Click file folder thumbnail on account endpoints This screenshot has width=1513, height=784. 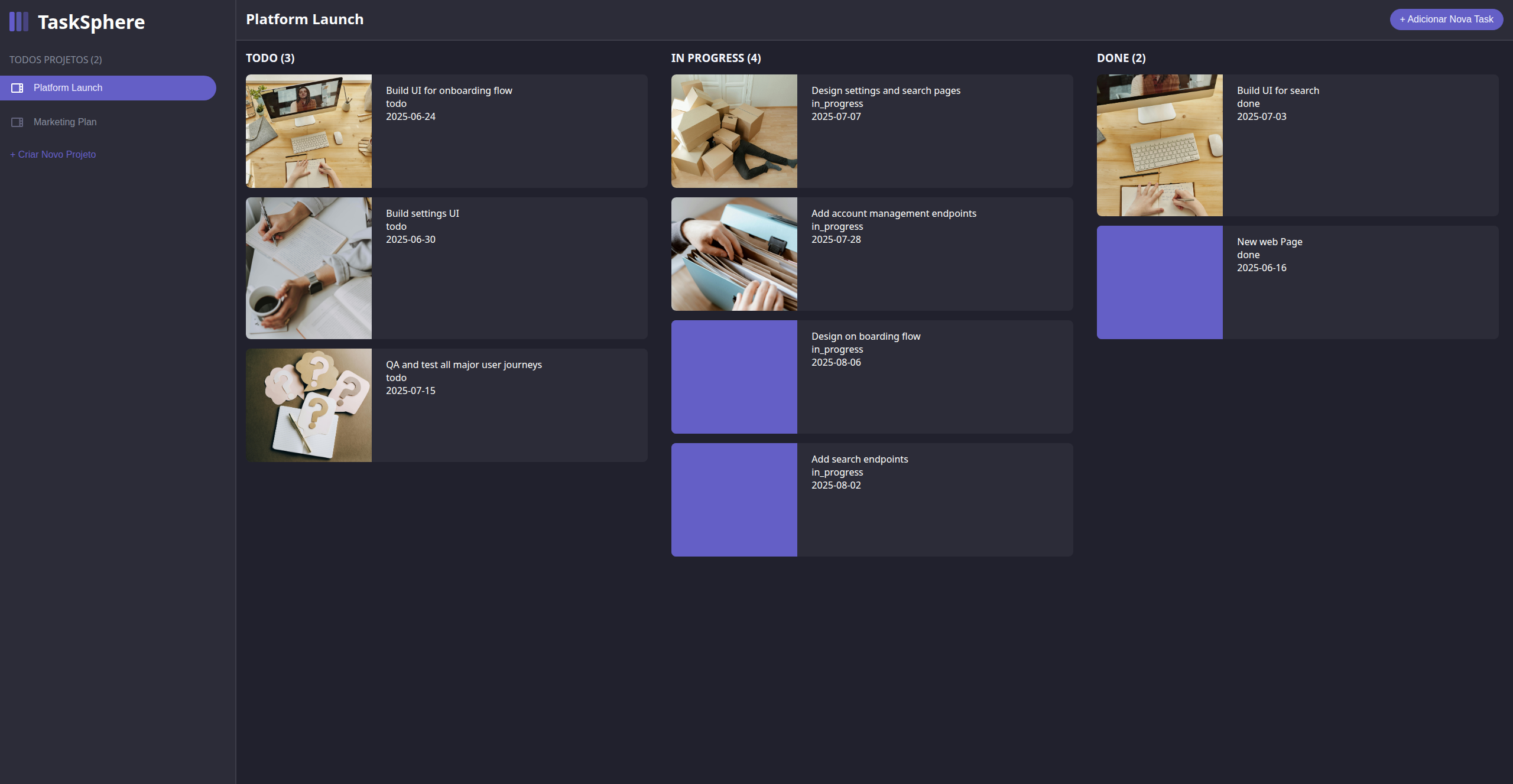point(734,254)
